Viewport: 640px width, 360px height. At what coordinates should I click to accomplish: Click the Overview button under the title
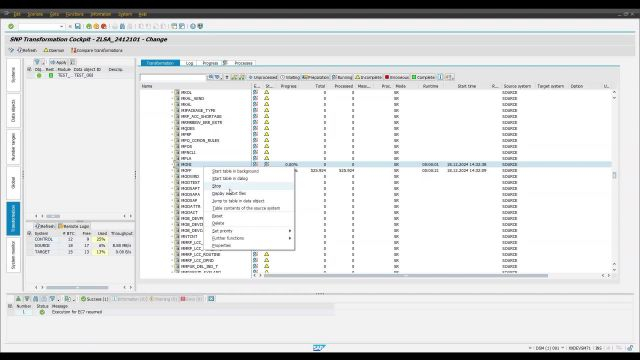[x=54, y=50]
